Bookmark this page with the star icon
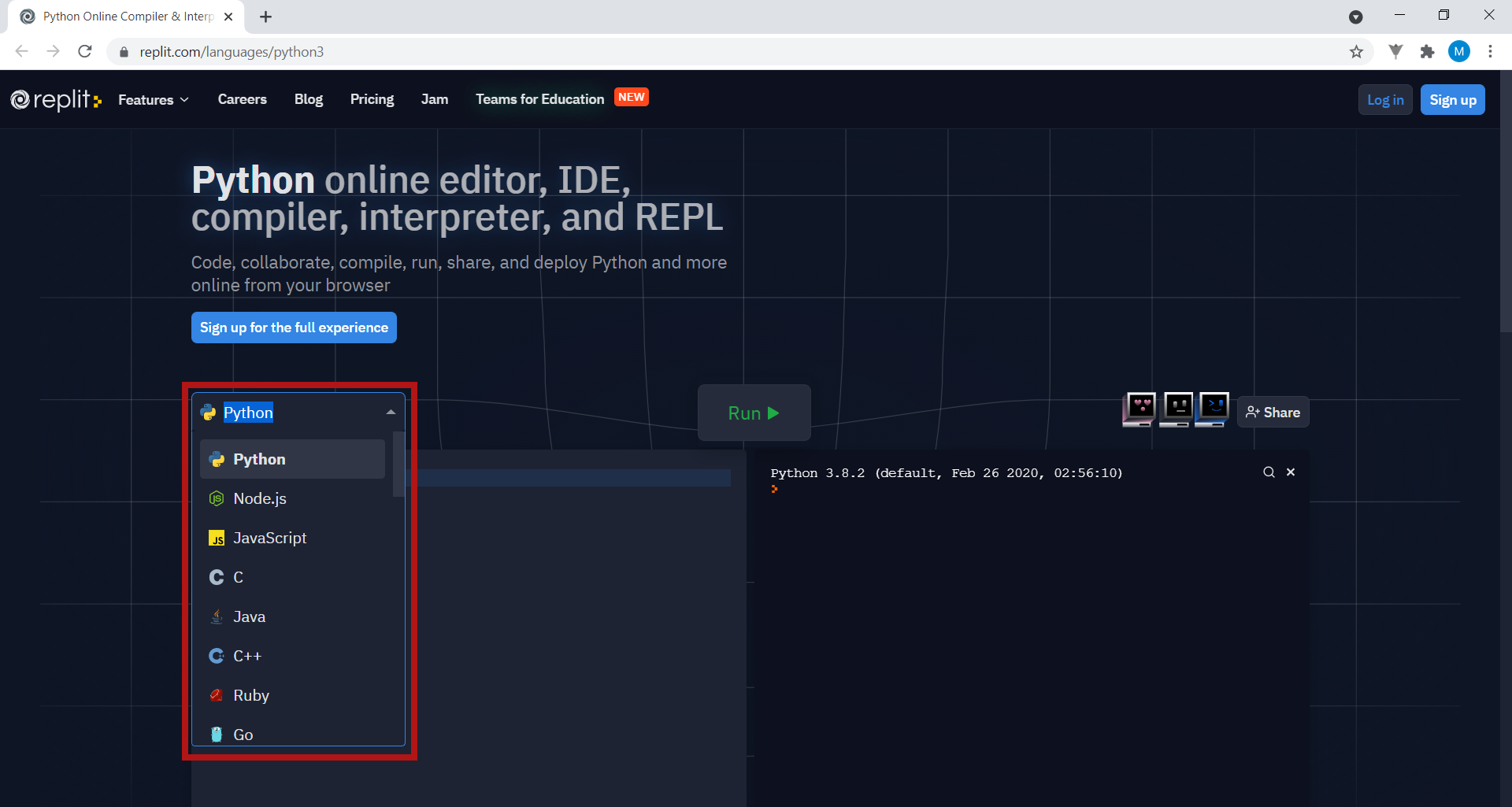 click(x=1356, y=52)
